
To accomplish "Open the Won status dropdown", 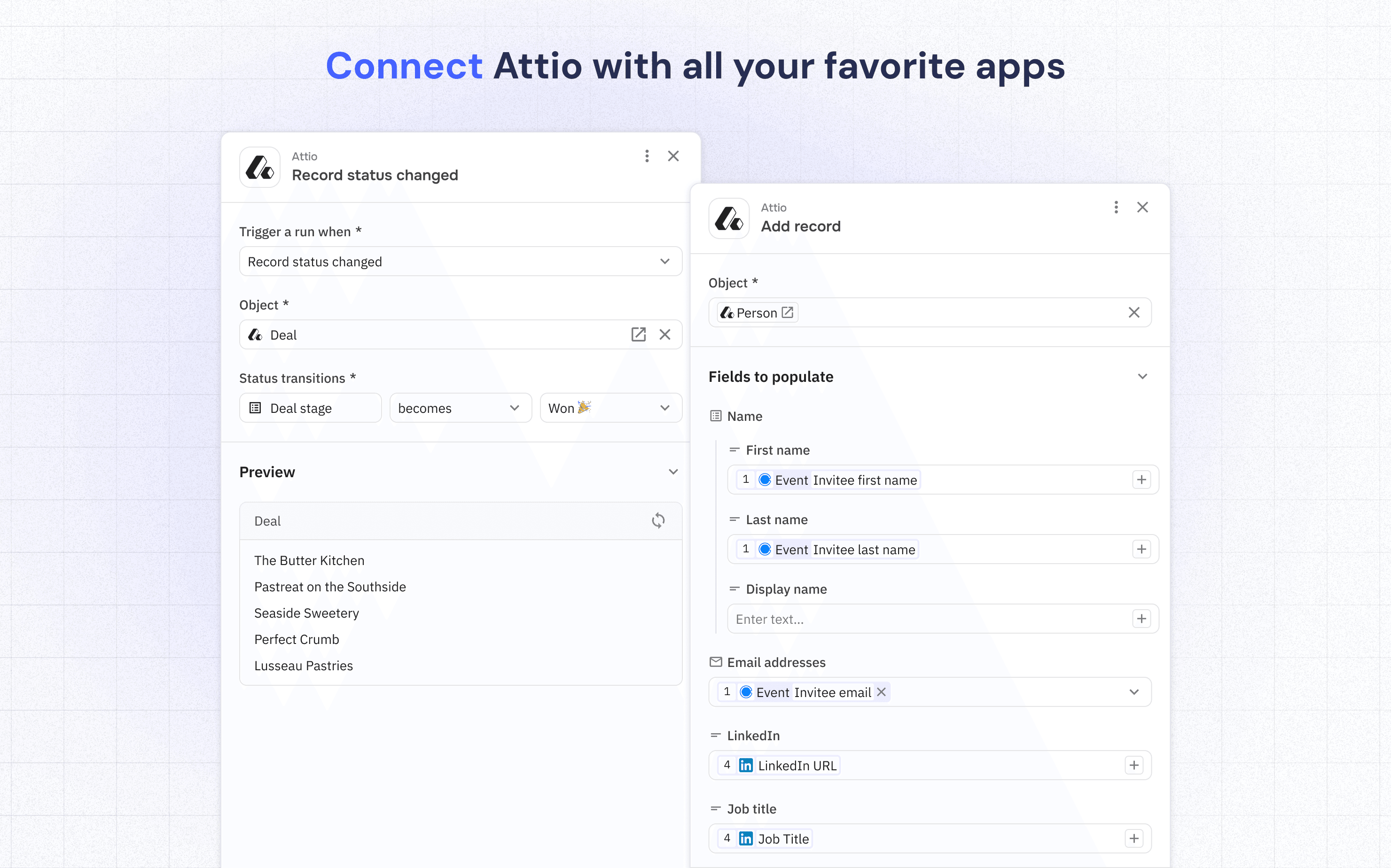I will tap(610, 408).
